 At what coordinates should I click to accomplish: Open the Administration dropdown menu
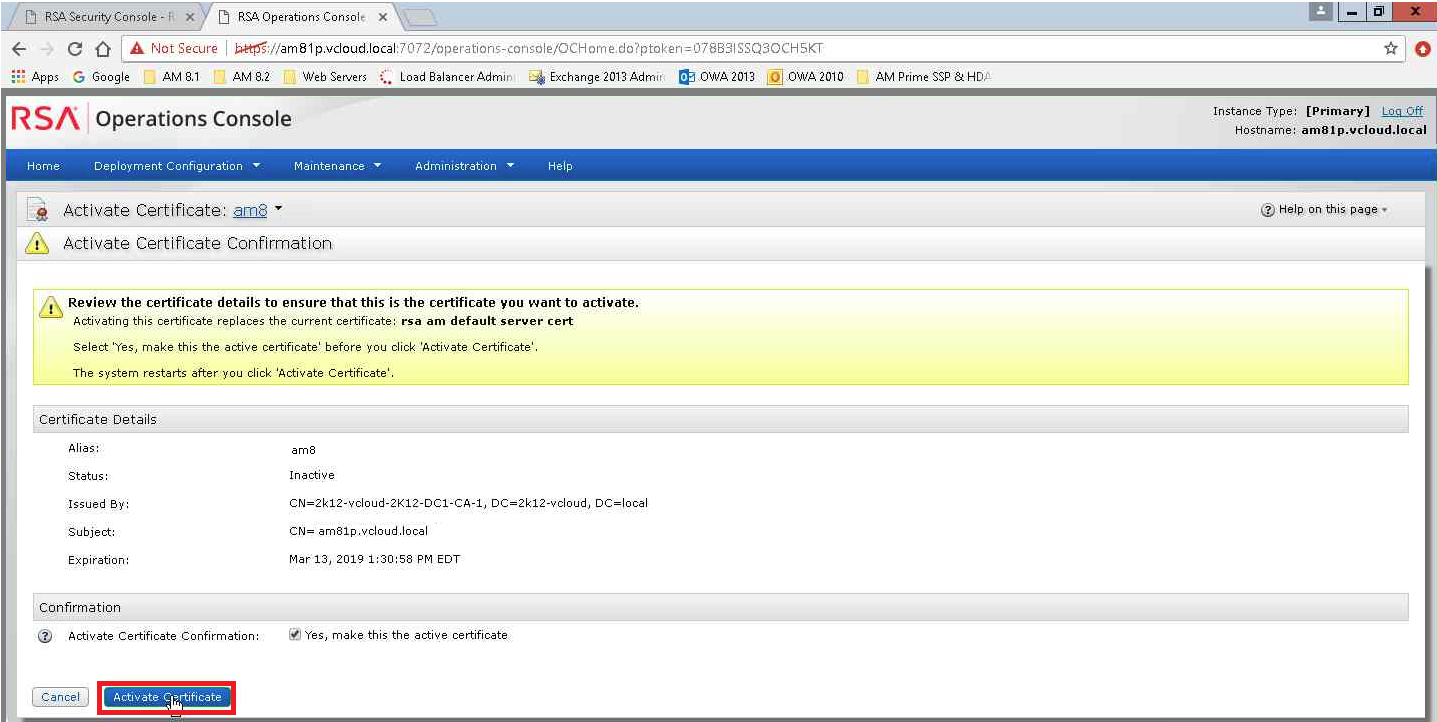coord(464,166)
